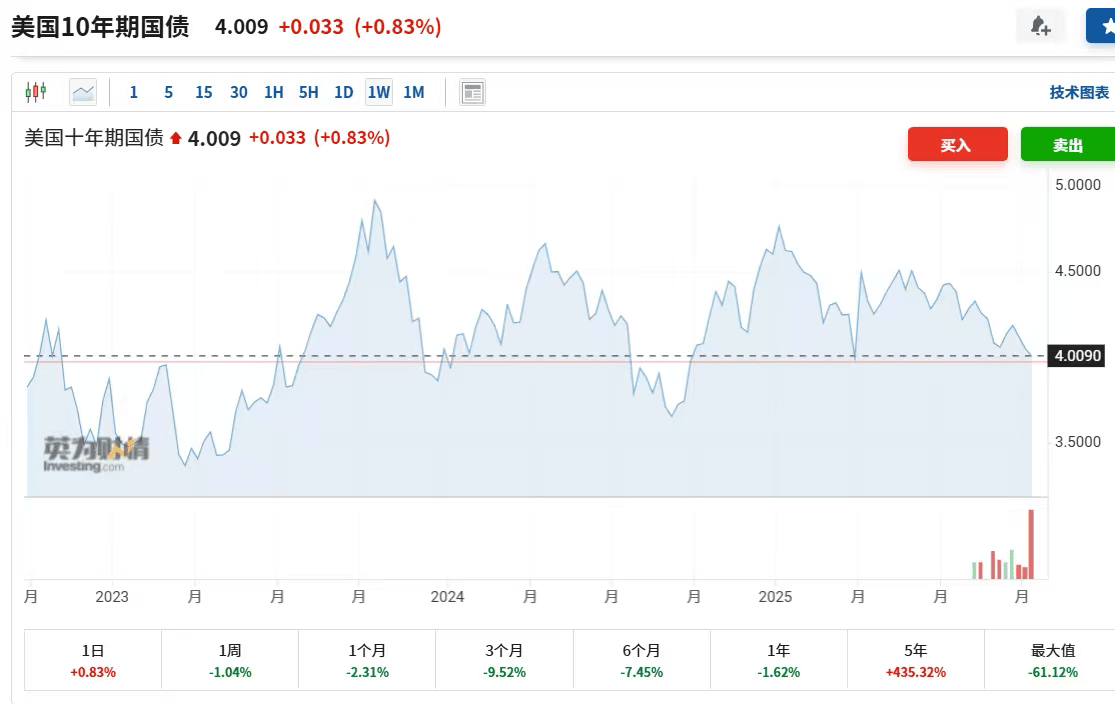Image resolution: width=1115 pixels, height=704 pixels.
Task: Choose the 5H timeframe
Action: pos(308,92)
